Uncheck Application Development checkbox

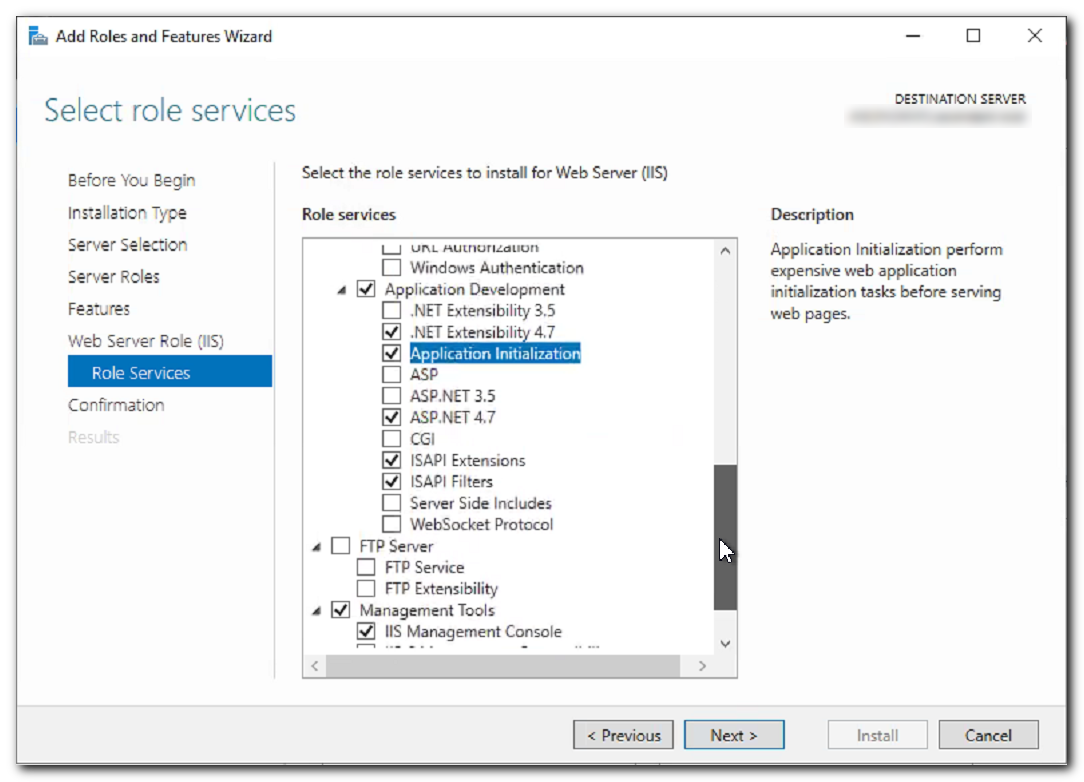366,289
